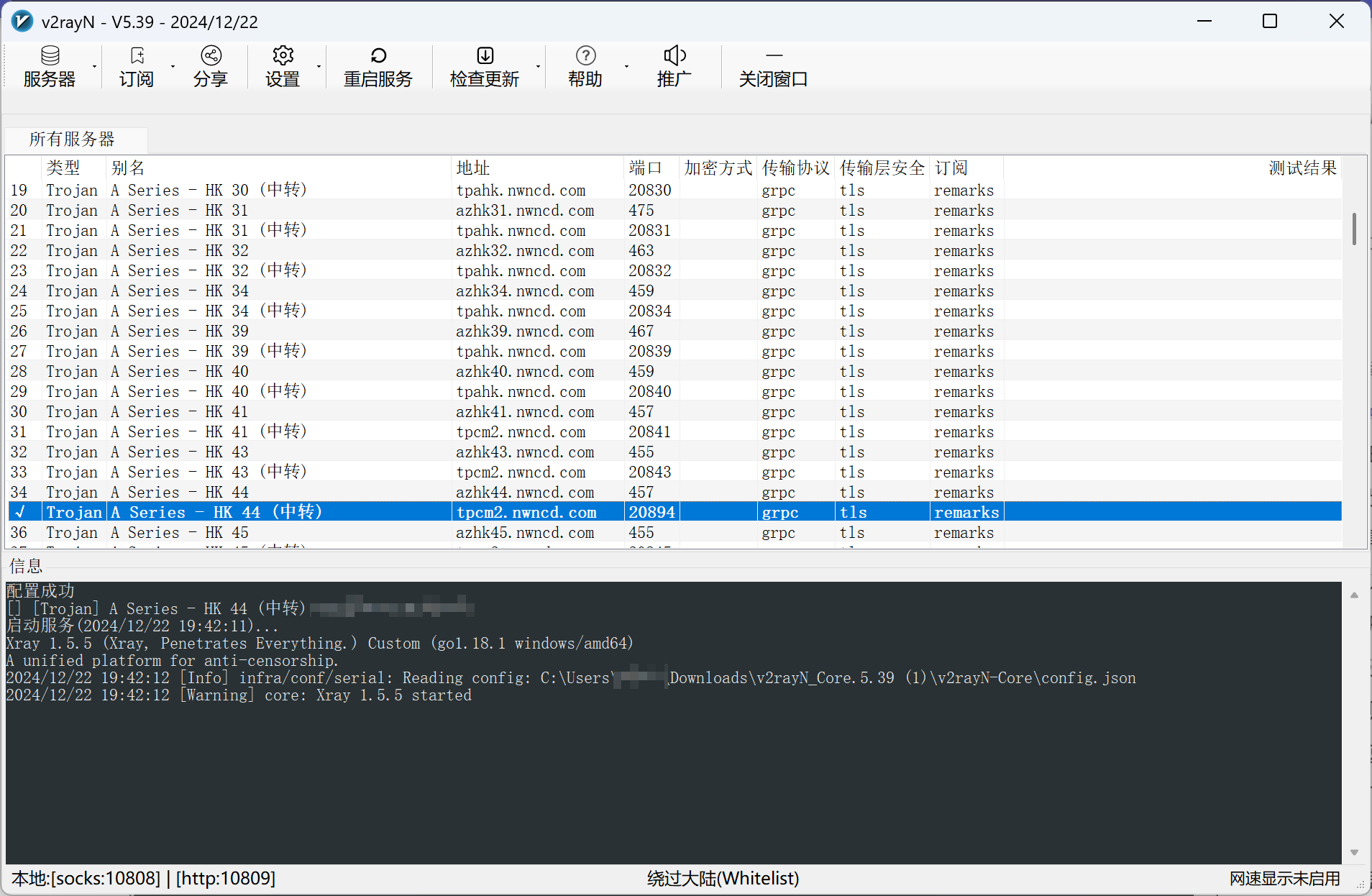This screenshot has width=1372, height=896.
Task: Select server row azhk32.nwncd.com
Action: click(674, 250)
